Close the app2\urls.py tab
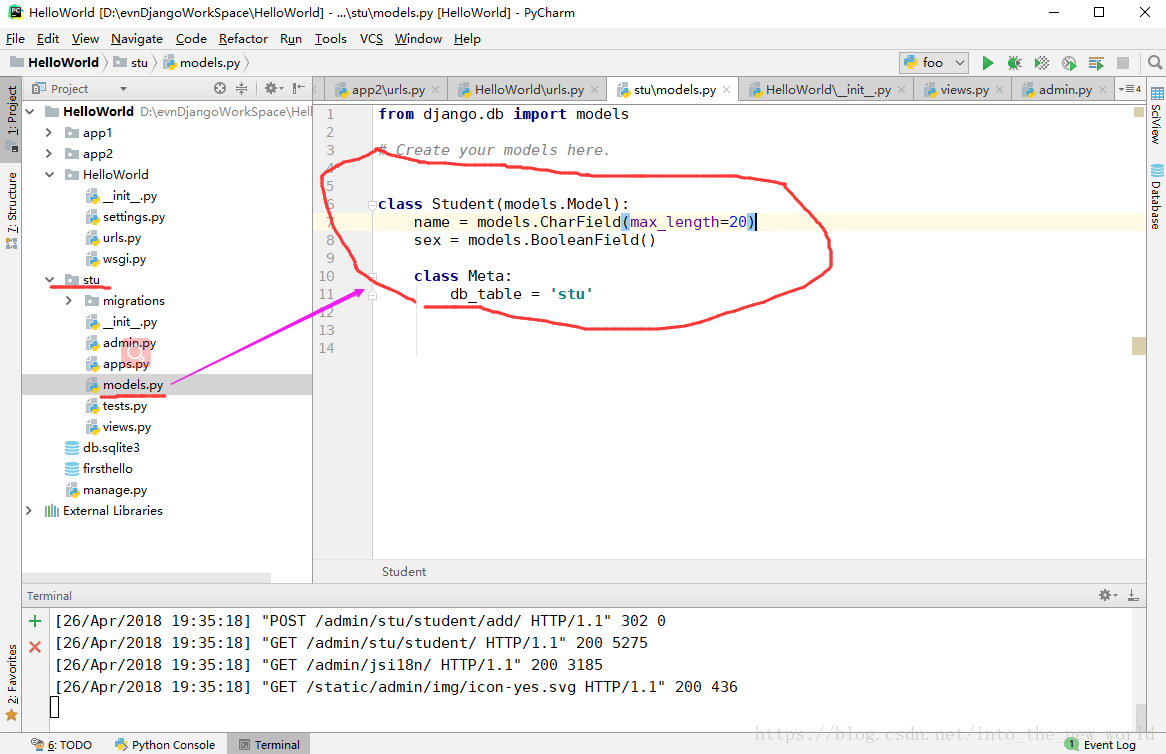 pos(436,90)
